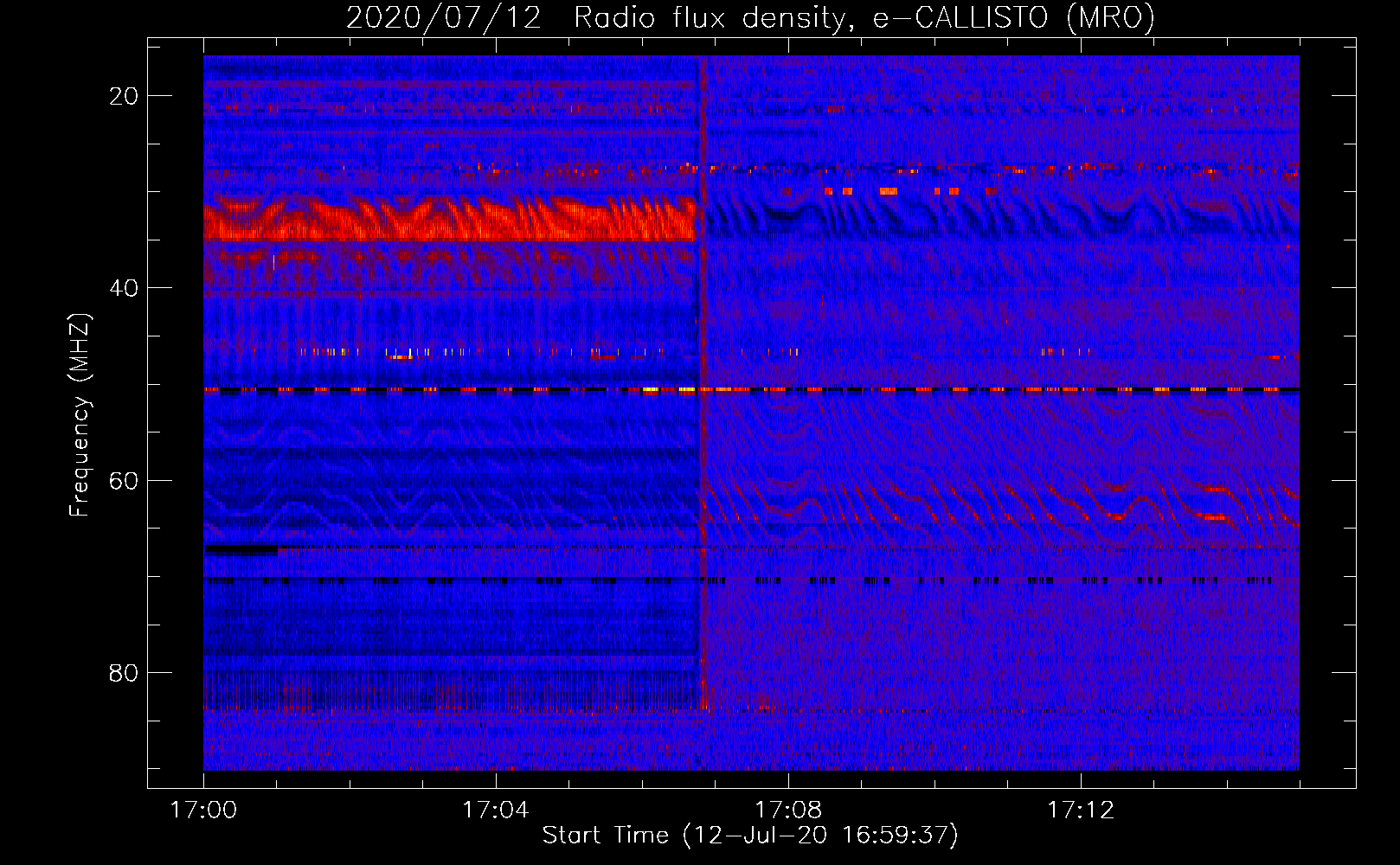Click the 20 MHz frequency tick label
This screenshot has height=865, width=1400.
(x=124, y=96)
